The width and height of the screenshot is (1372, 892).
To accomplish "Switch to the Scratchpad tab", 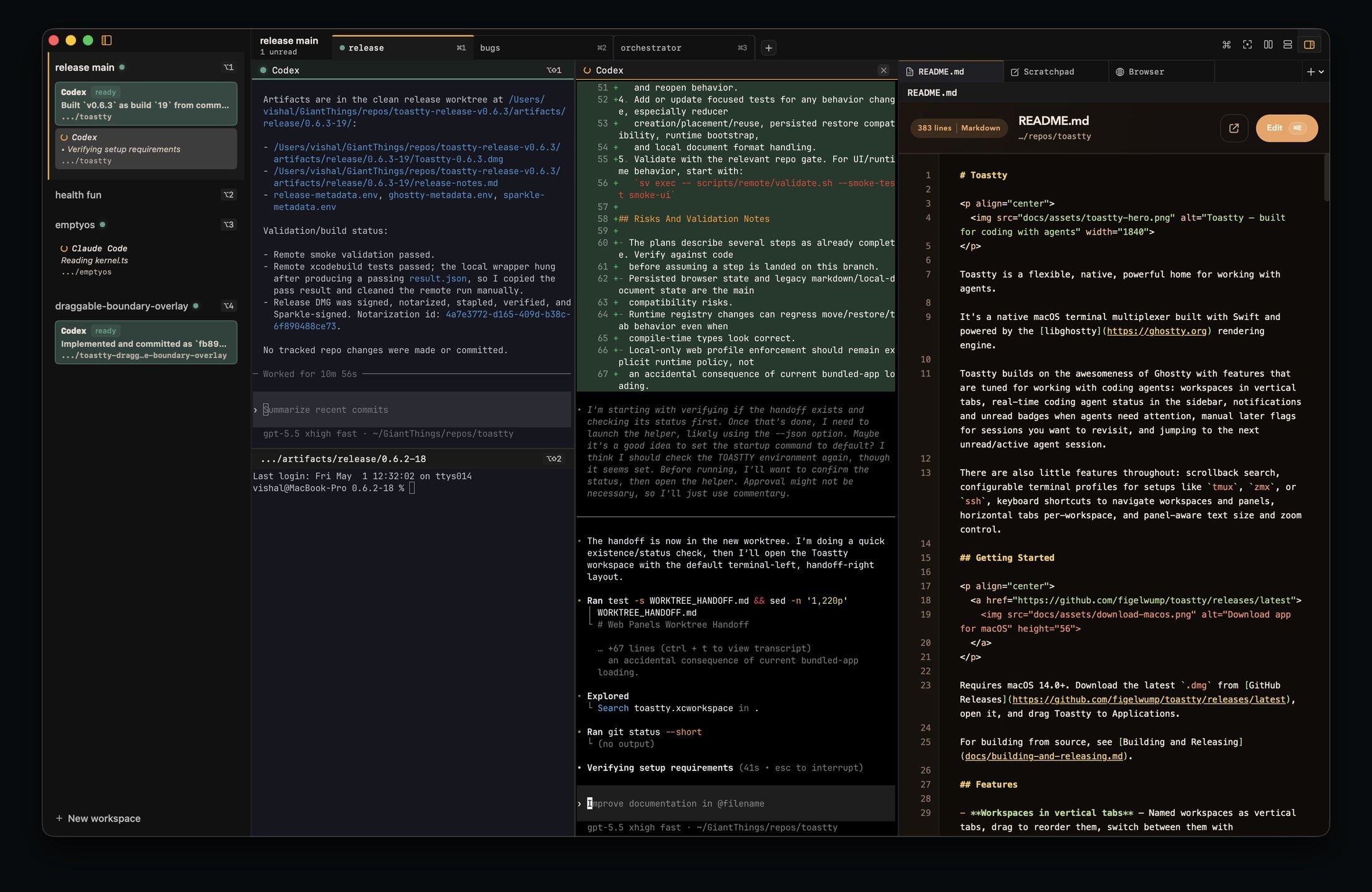I will pyautogui.click(x=1056, y=72).
